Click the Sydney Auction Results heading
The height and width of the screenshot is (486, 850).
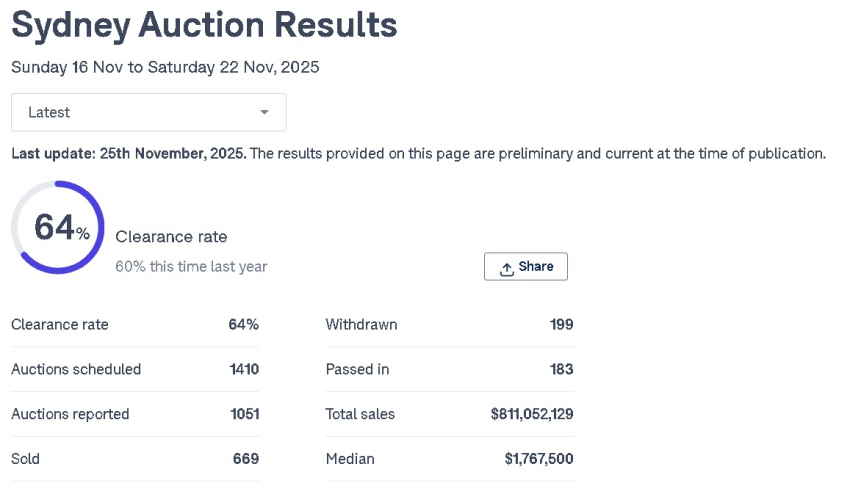click(x=204, y=25)
